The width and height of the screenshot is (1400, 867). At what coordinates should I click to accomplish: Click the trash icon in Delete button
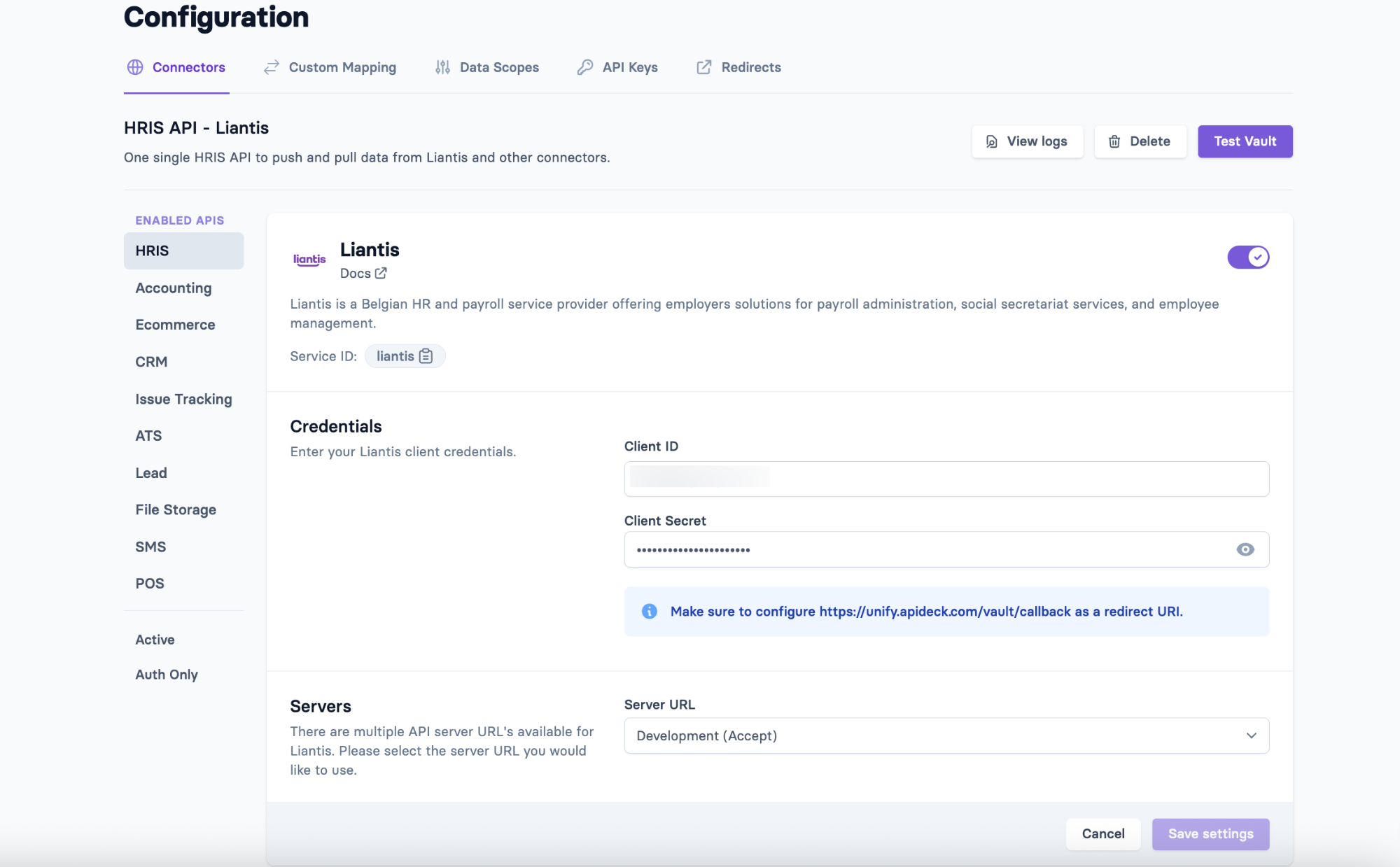pyautogui.click(x=1114, y=141)
